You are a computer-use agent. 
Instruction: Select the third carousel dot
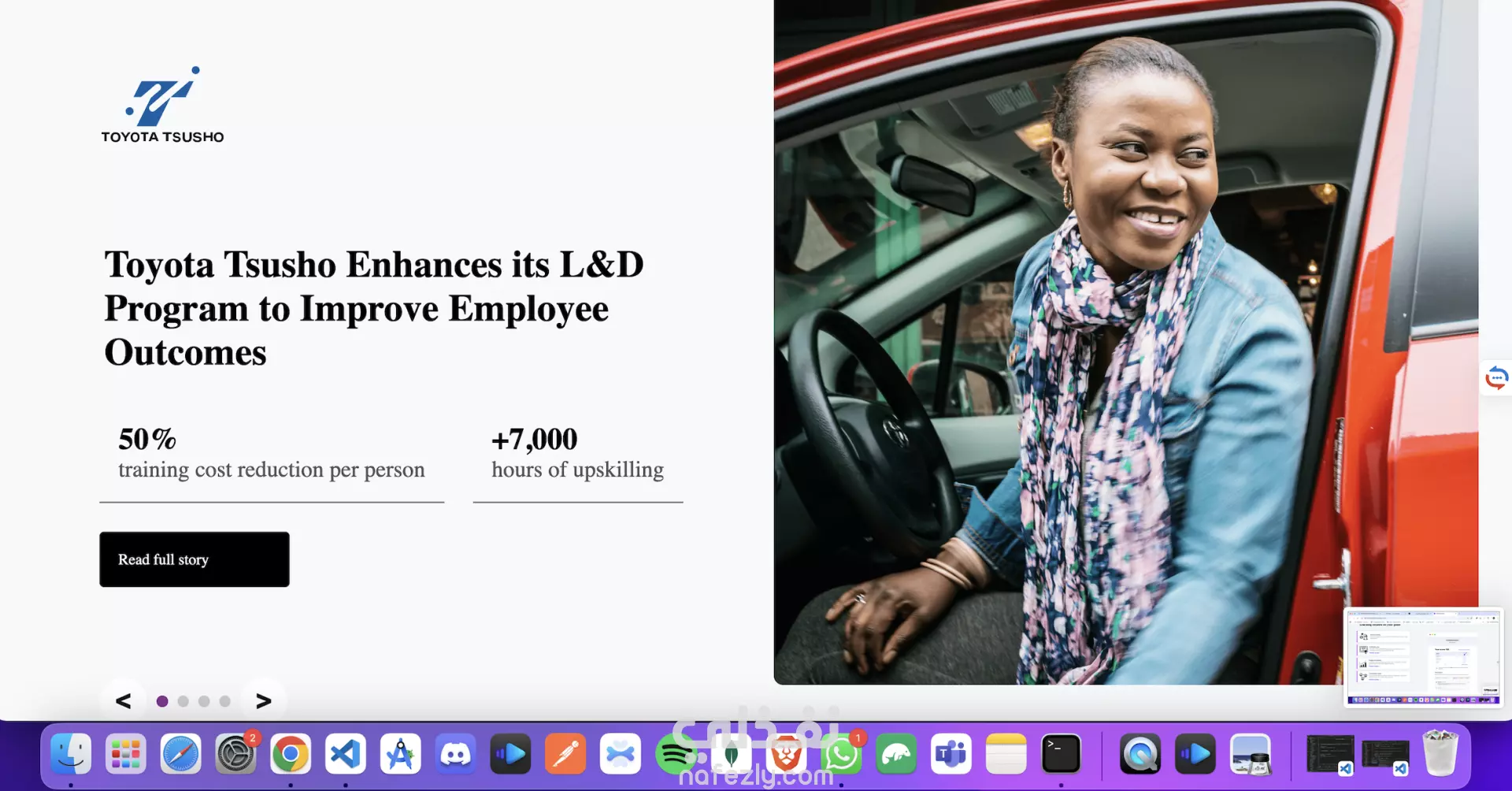(x=204, y=701)
